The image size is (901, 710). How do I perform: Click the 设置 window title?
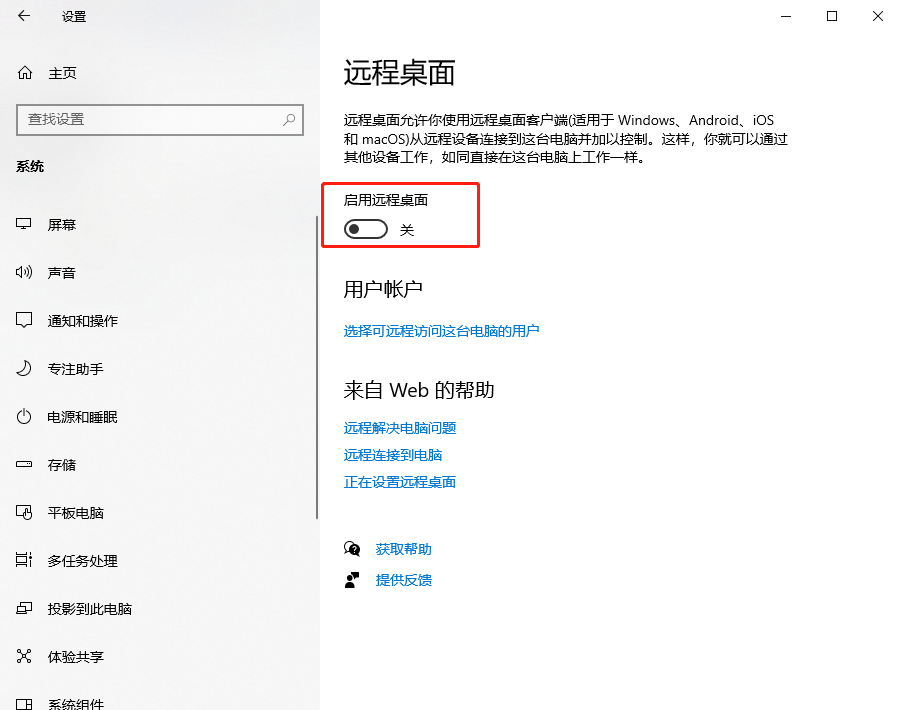tap(74, 17)
